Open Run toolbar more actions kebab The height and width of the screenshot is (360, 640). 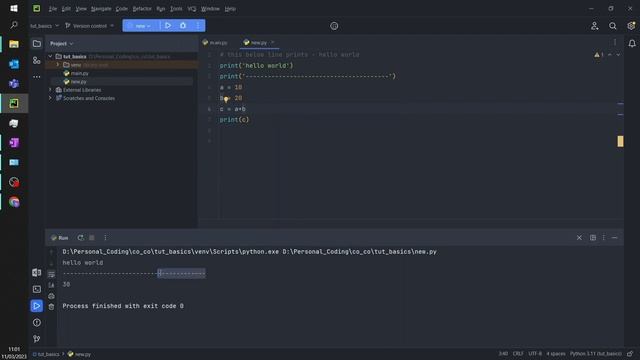(105, 238)
